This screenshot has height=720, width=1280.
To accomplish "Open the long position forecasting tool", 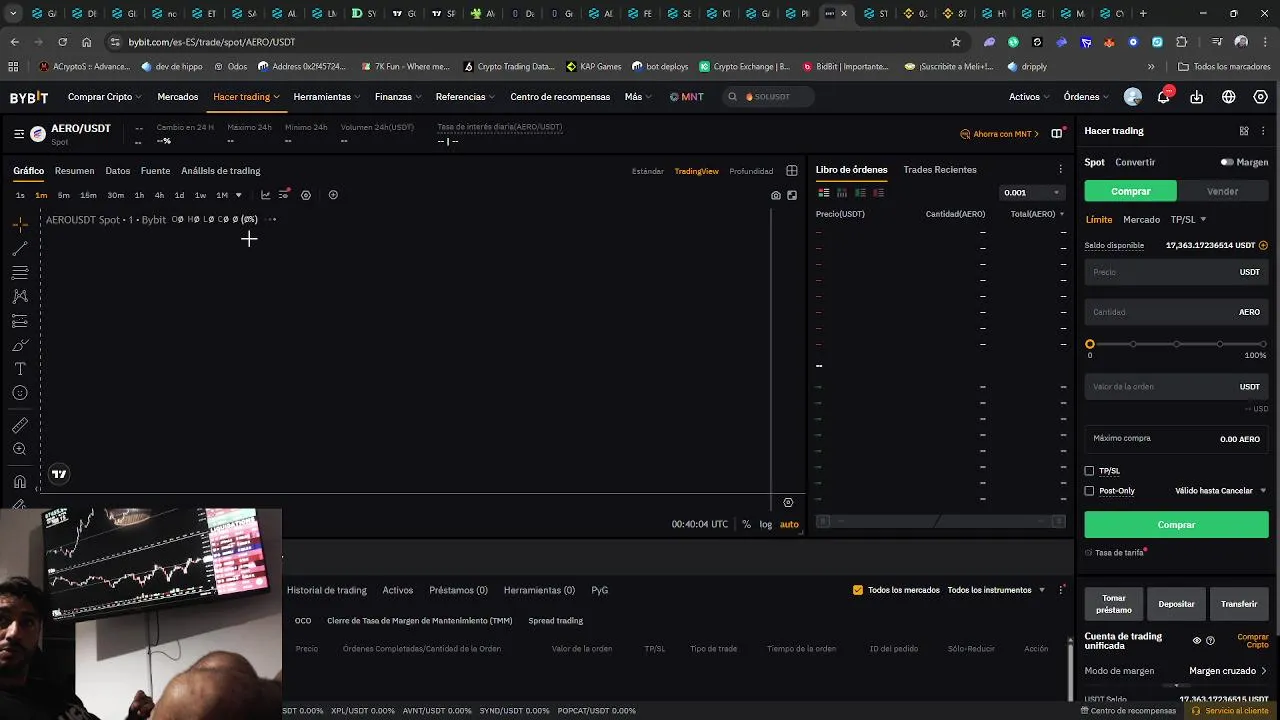I will 20,321.
